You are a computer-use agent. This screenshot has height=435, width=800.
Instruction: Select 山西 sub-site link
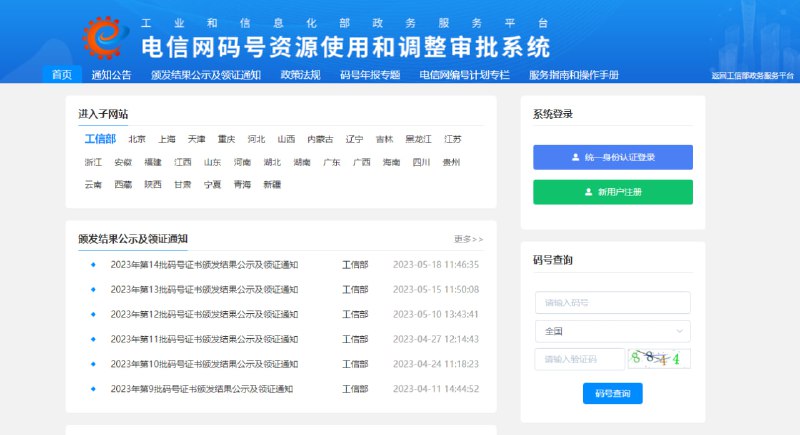click(286, 139)
